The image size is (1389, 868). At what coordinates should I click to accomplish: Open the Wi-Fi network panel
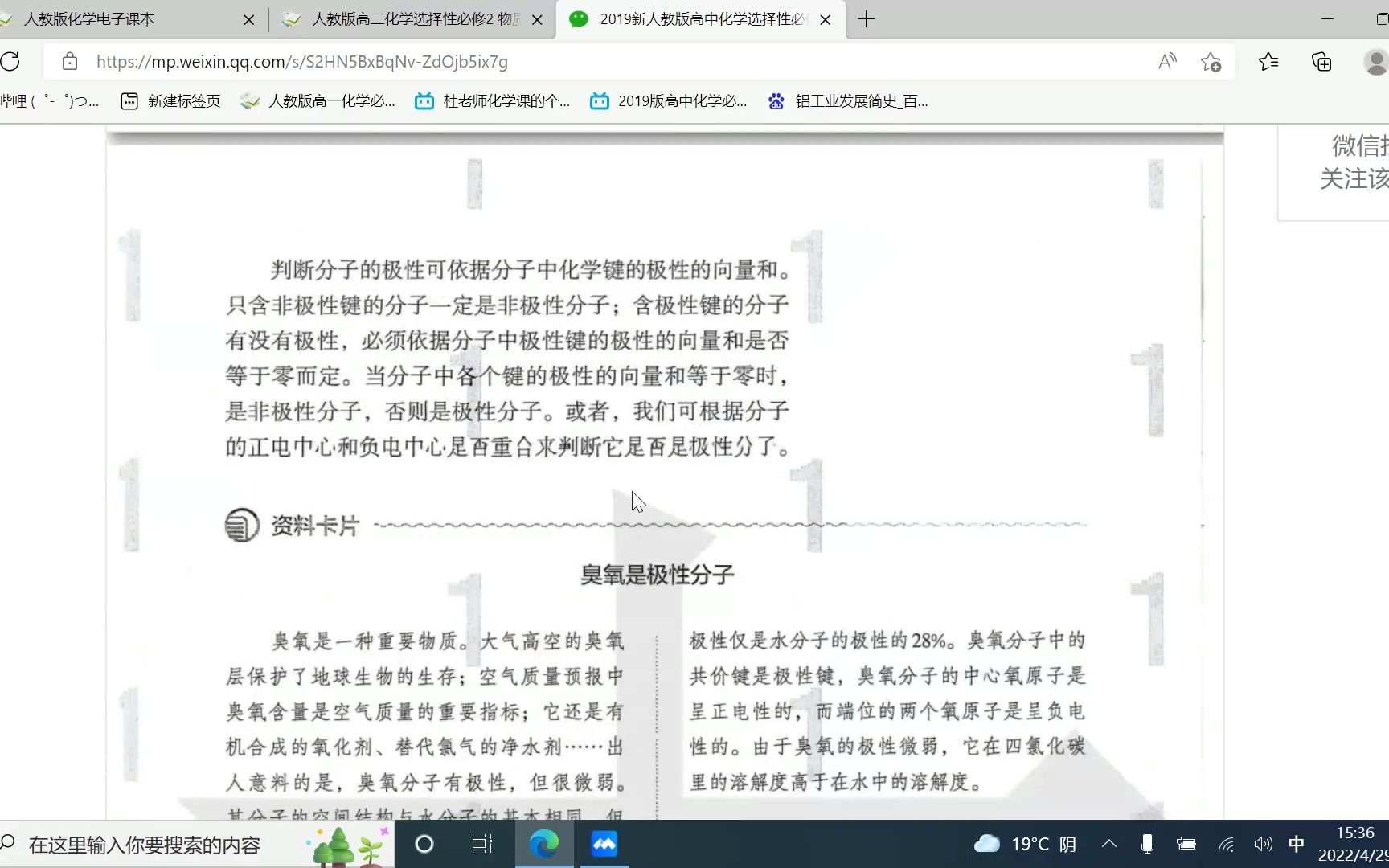click(x=1225, y=844)
